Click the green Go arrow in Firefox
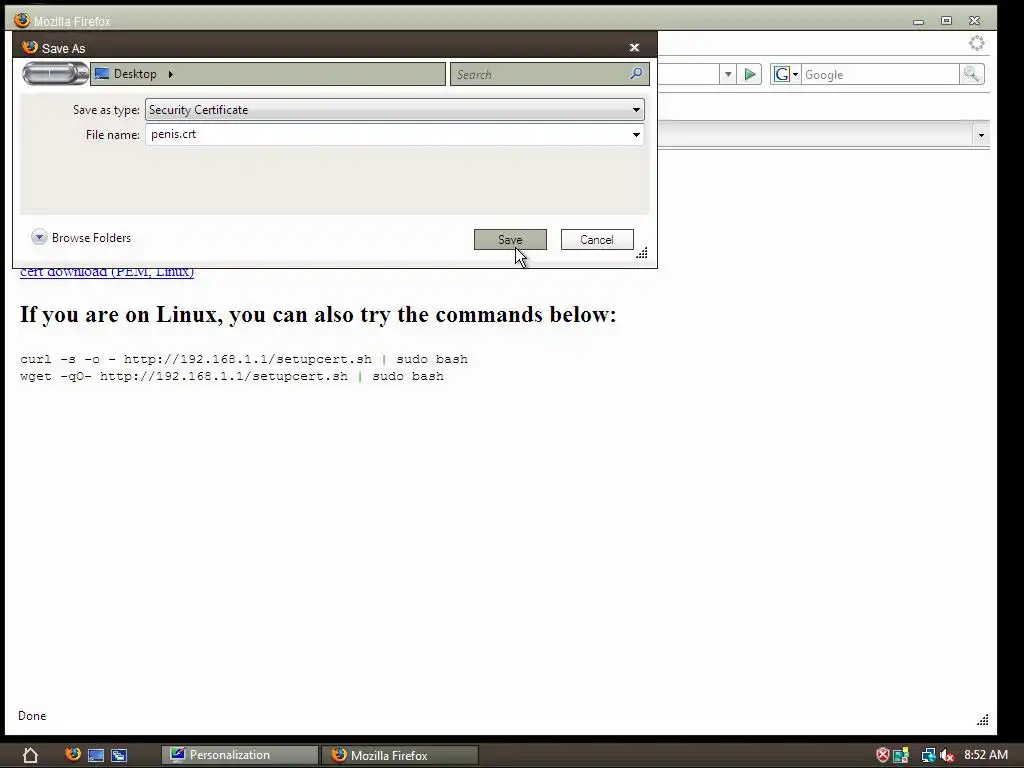The width and height of the screenshot is (1024, 768). pyautogui.click(x=750, y=74)
